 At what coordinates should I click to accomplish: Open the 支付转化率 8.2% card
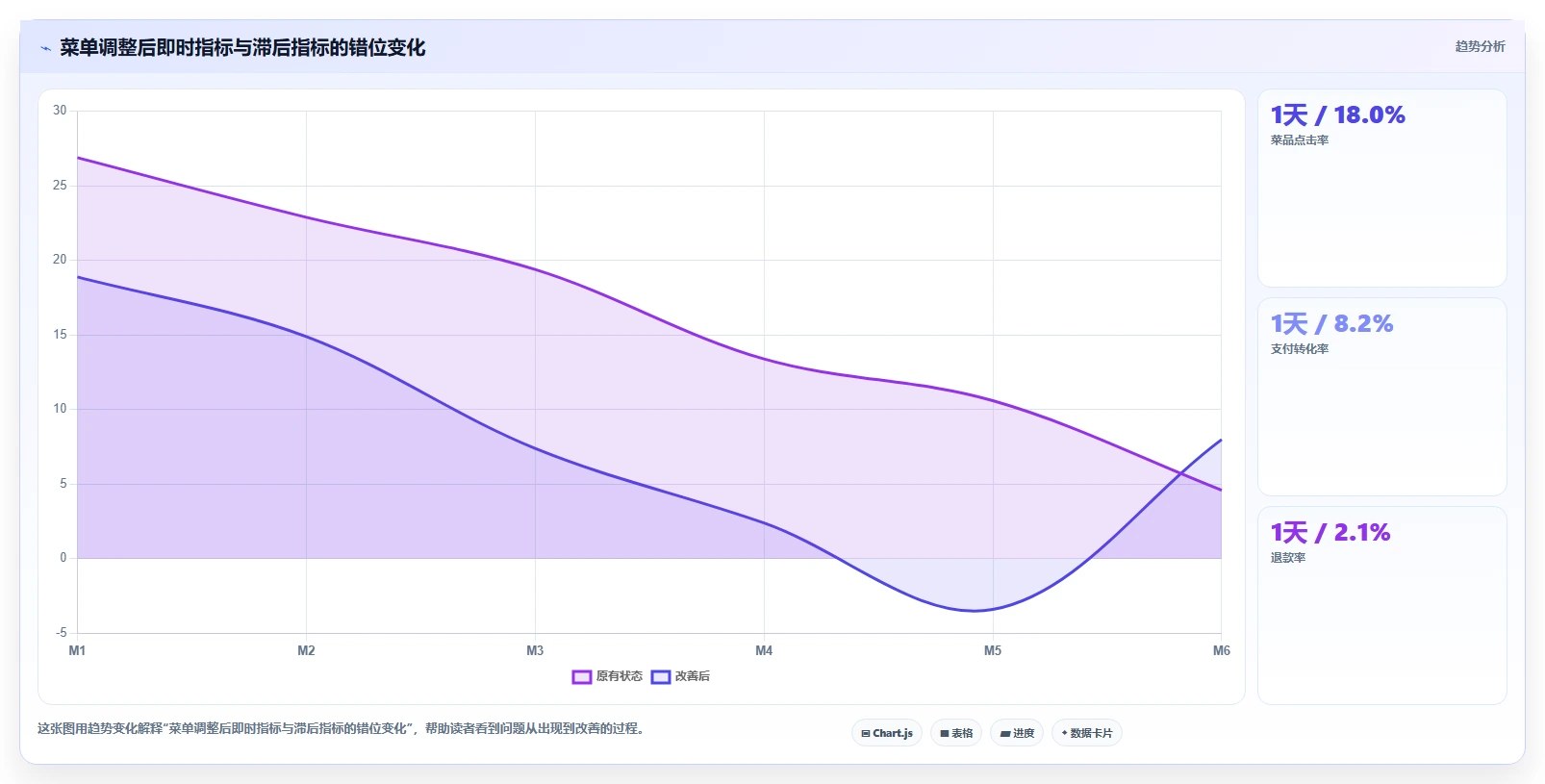point(1381,396)
